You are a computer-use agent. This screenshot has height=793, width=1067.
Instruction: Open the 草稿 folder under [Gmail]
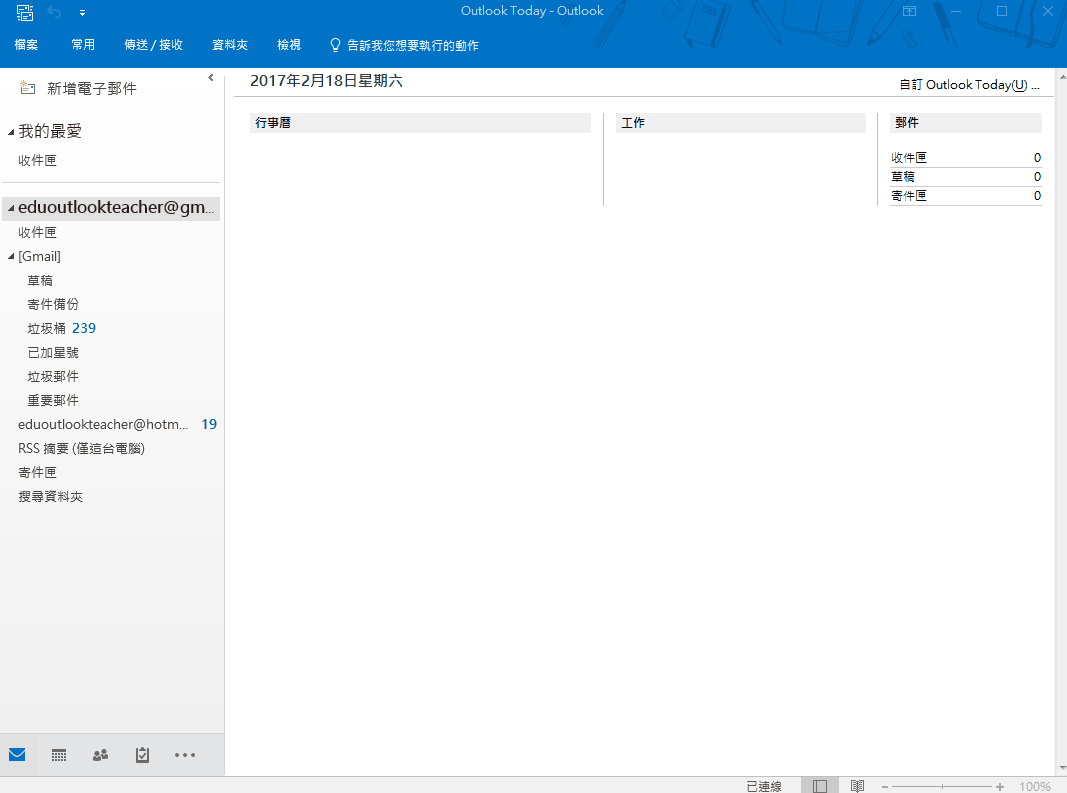40,280
